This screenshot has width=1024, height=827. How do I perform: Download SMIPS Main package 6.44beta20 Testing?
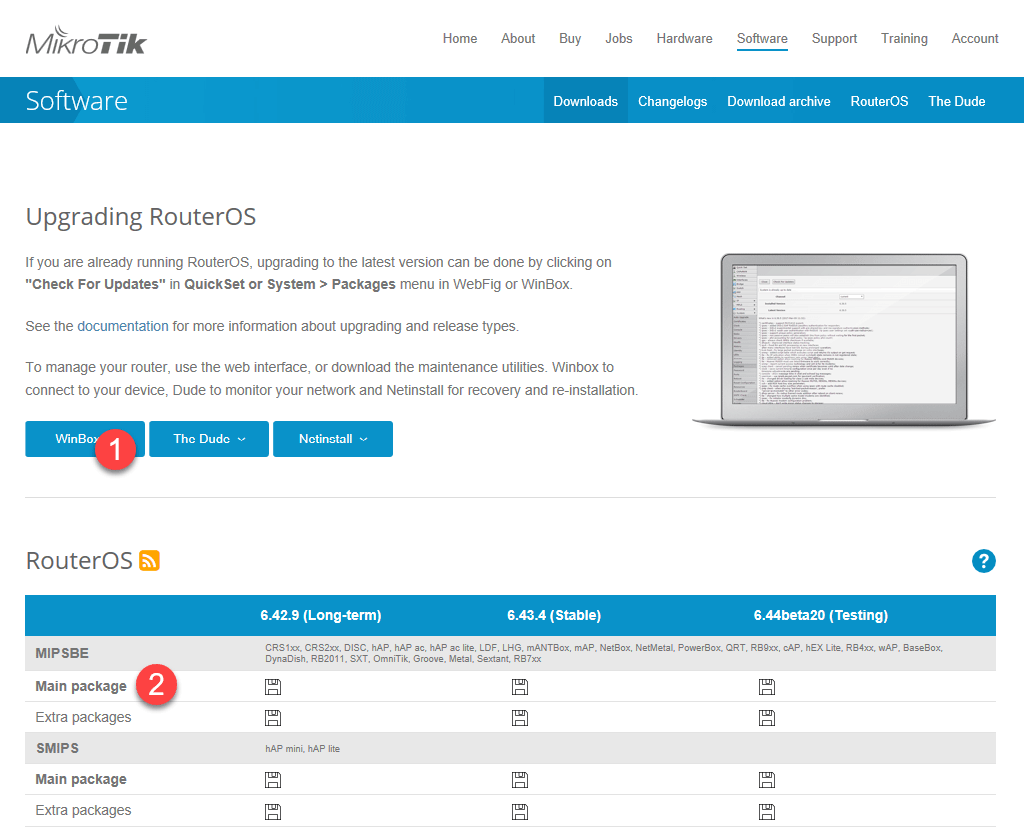pos(766,779)
